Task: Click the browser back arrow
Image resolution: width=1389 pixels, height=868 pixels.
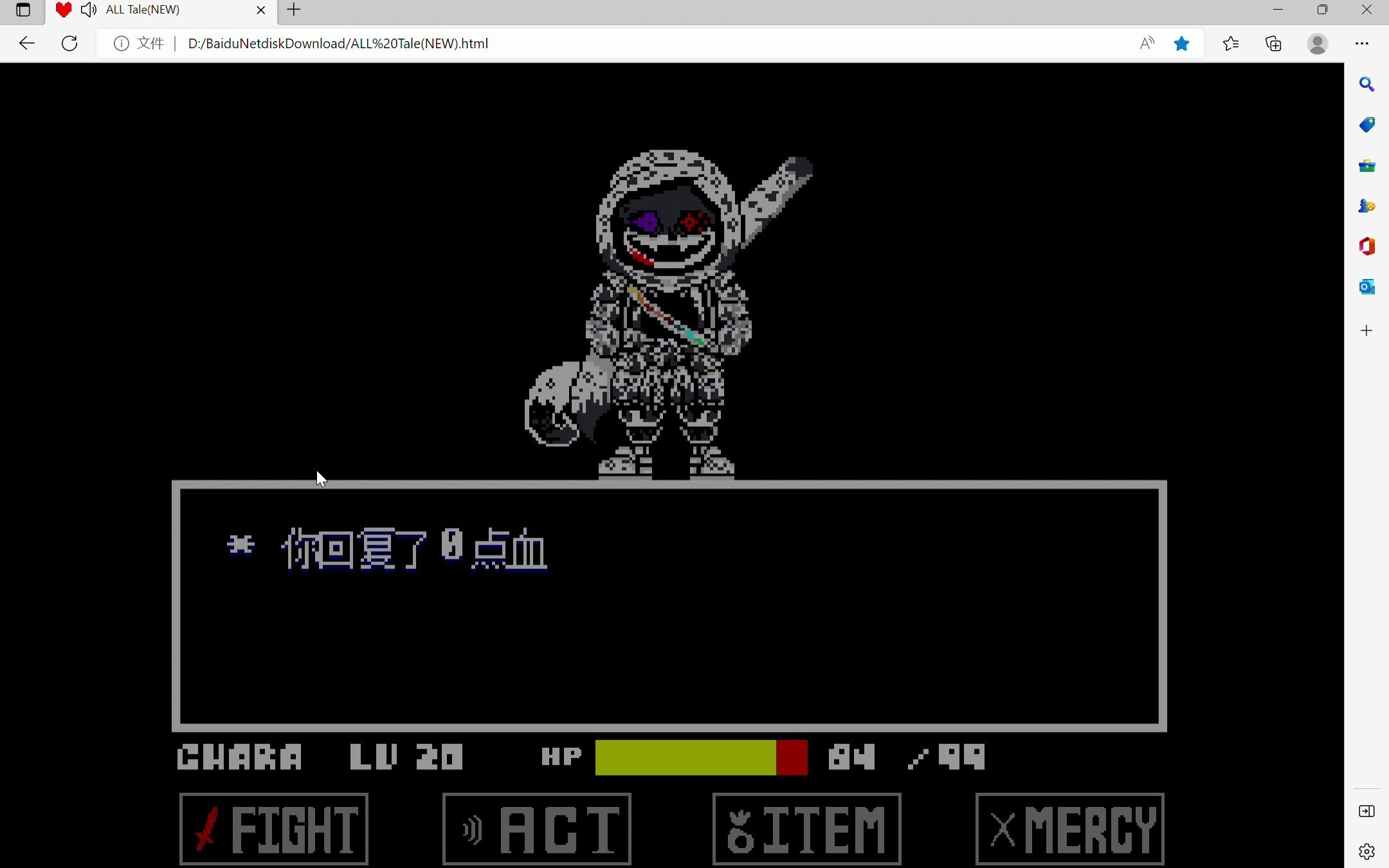Action: [26, 43]
